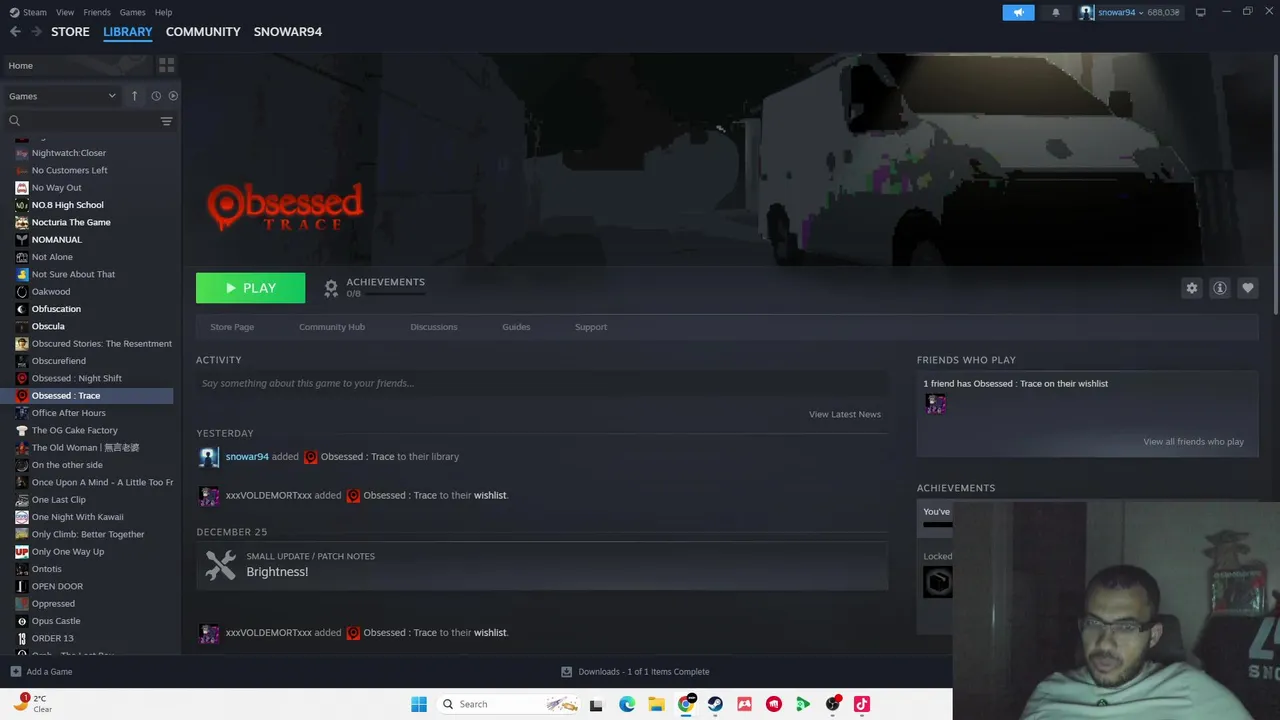Screen dimensions: 1280x720
Task: Open advanced filter options in sidebar
Action: (167, 121)
